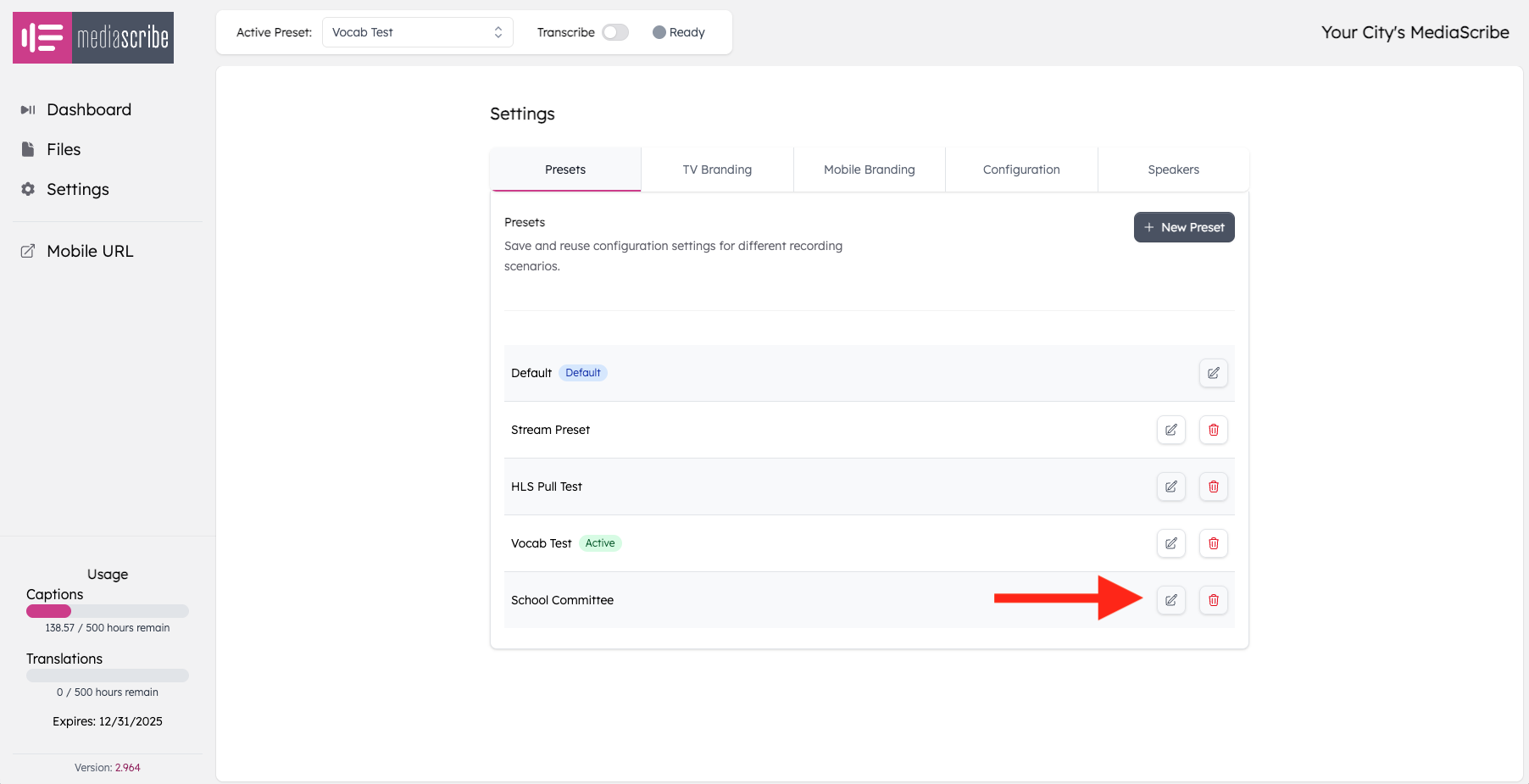This screenshot has height=784, width=1529.
Task: Open Dashboard from the sidebar
Action: [x=89, y=109]
